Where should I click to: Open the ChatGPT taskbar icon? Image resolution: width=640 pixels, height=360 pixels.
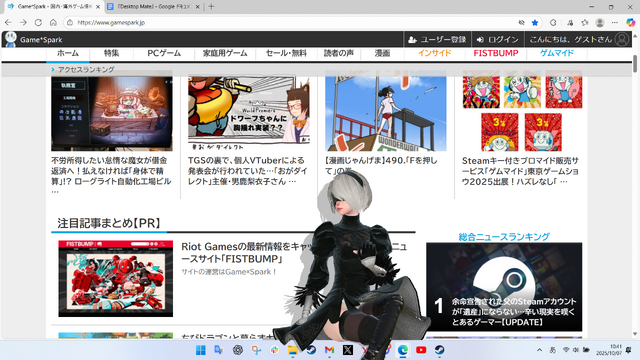238,350
